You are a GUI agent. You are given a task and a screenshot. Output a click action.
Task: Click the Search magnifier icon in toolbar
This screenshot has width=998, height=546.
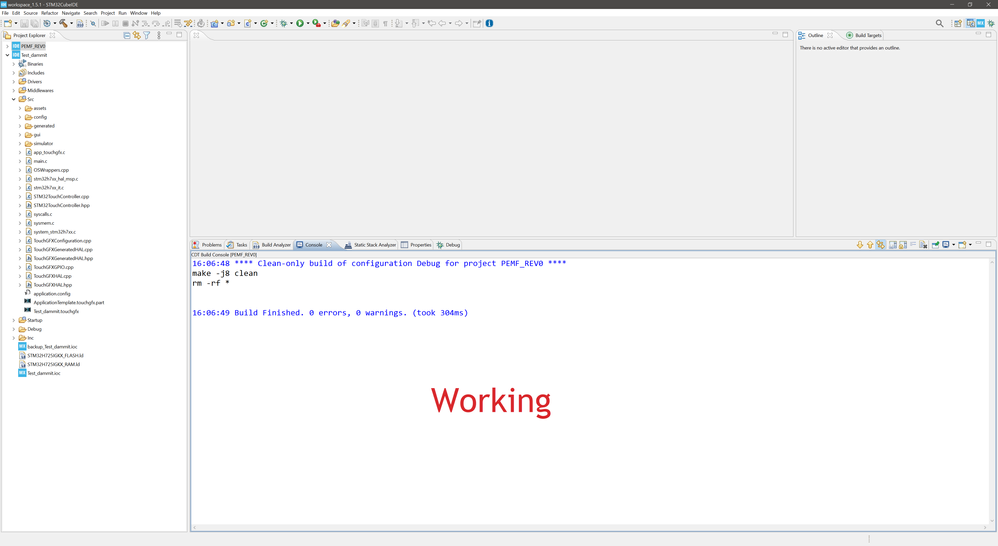[x=939, y=23]
